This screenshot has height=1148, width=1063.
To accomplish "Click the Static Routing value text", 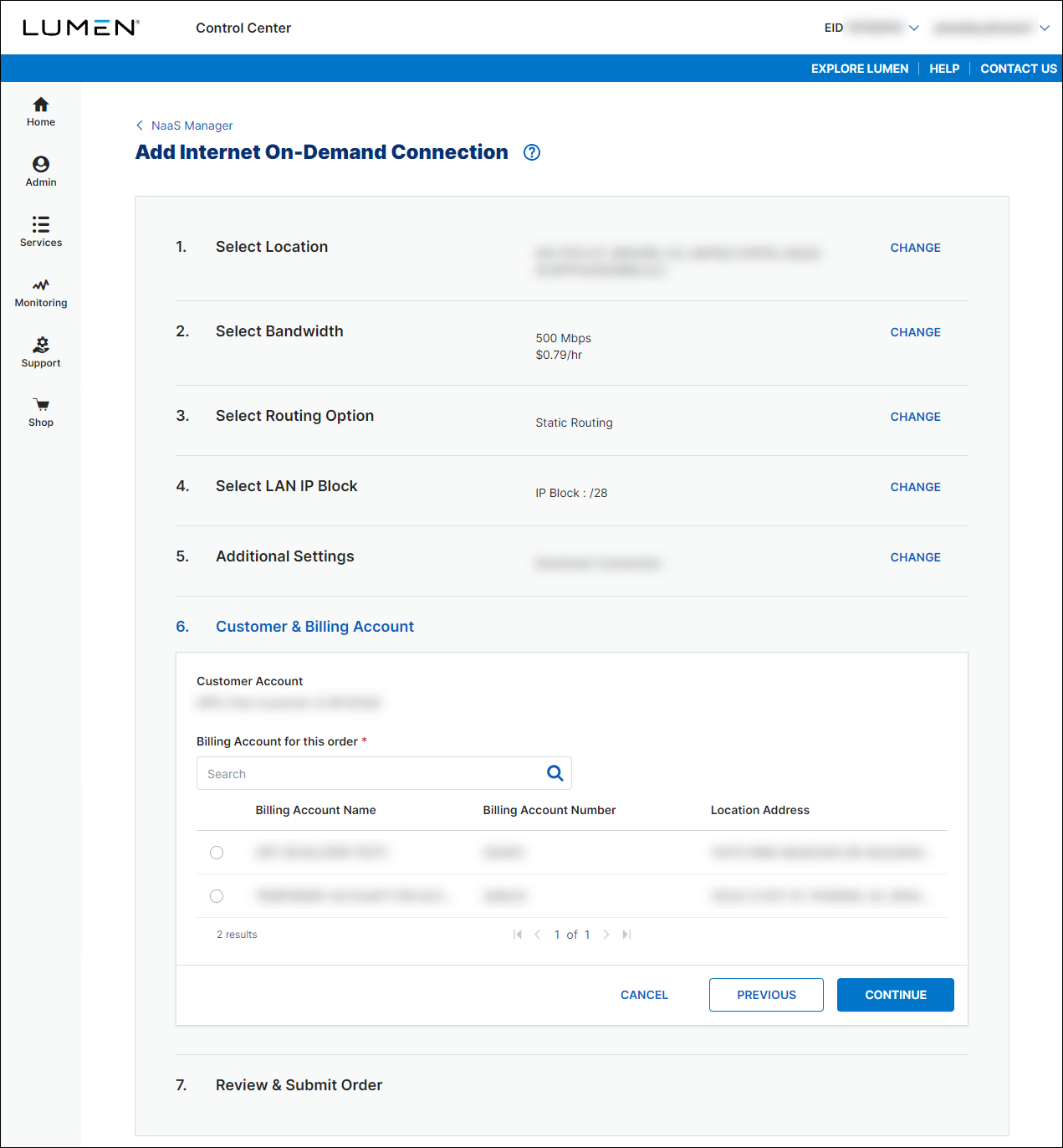I will tap(574, 423).
